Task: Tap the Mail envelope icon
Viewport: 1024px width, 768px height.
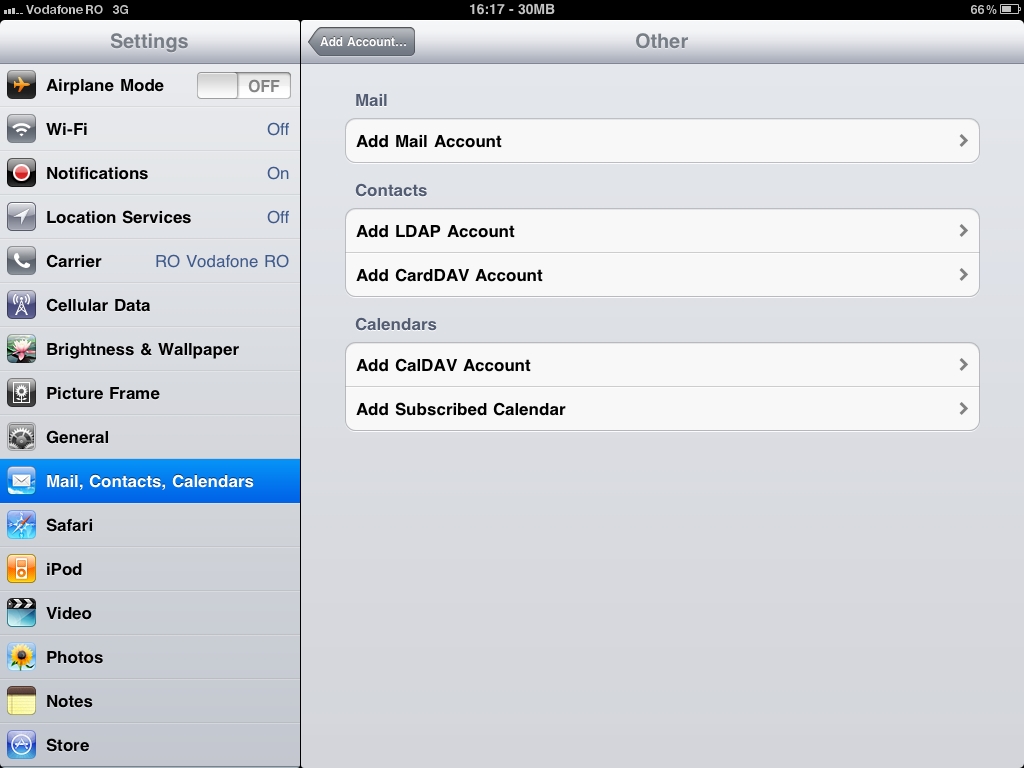Action: 22,481
